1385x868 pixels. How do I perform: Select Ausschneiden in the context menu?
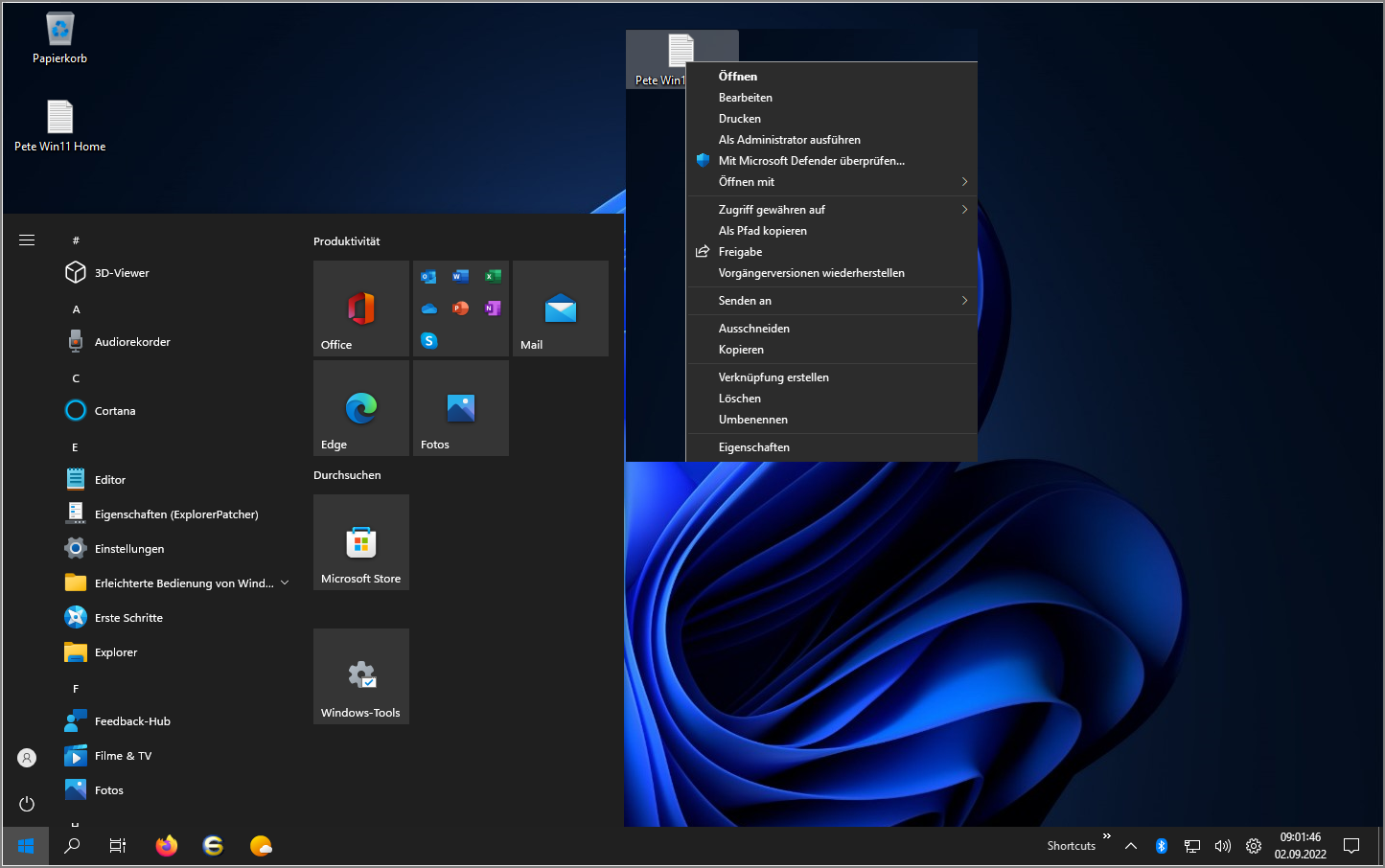832,329
